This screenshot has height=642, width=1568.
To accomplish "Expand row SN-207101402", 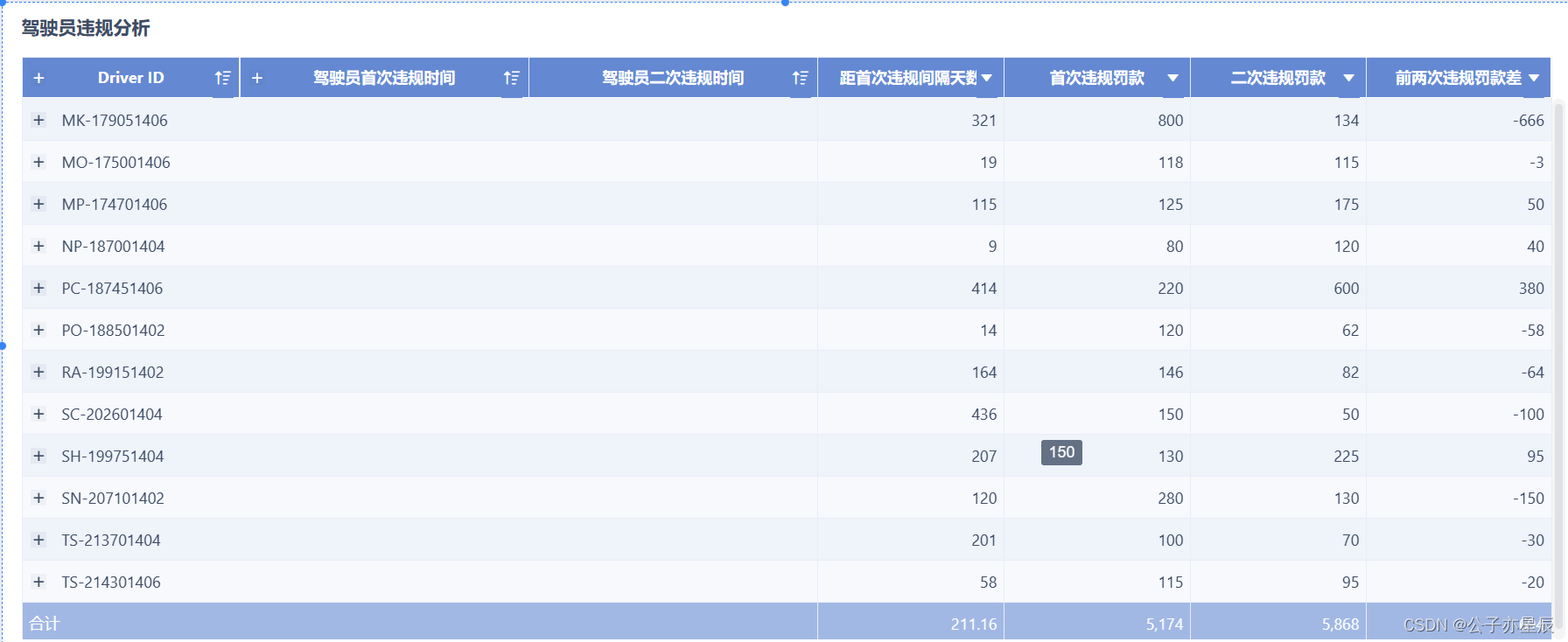I will point(38,498).
